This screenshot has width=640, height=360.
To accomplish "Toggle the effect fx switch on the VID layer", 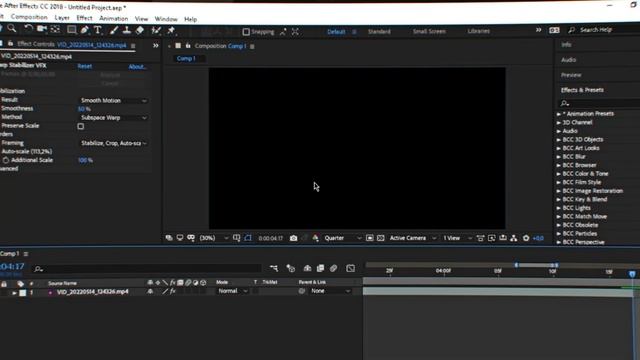I will click(173, 291).
